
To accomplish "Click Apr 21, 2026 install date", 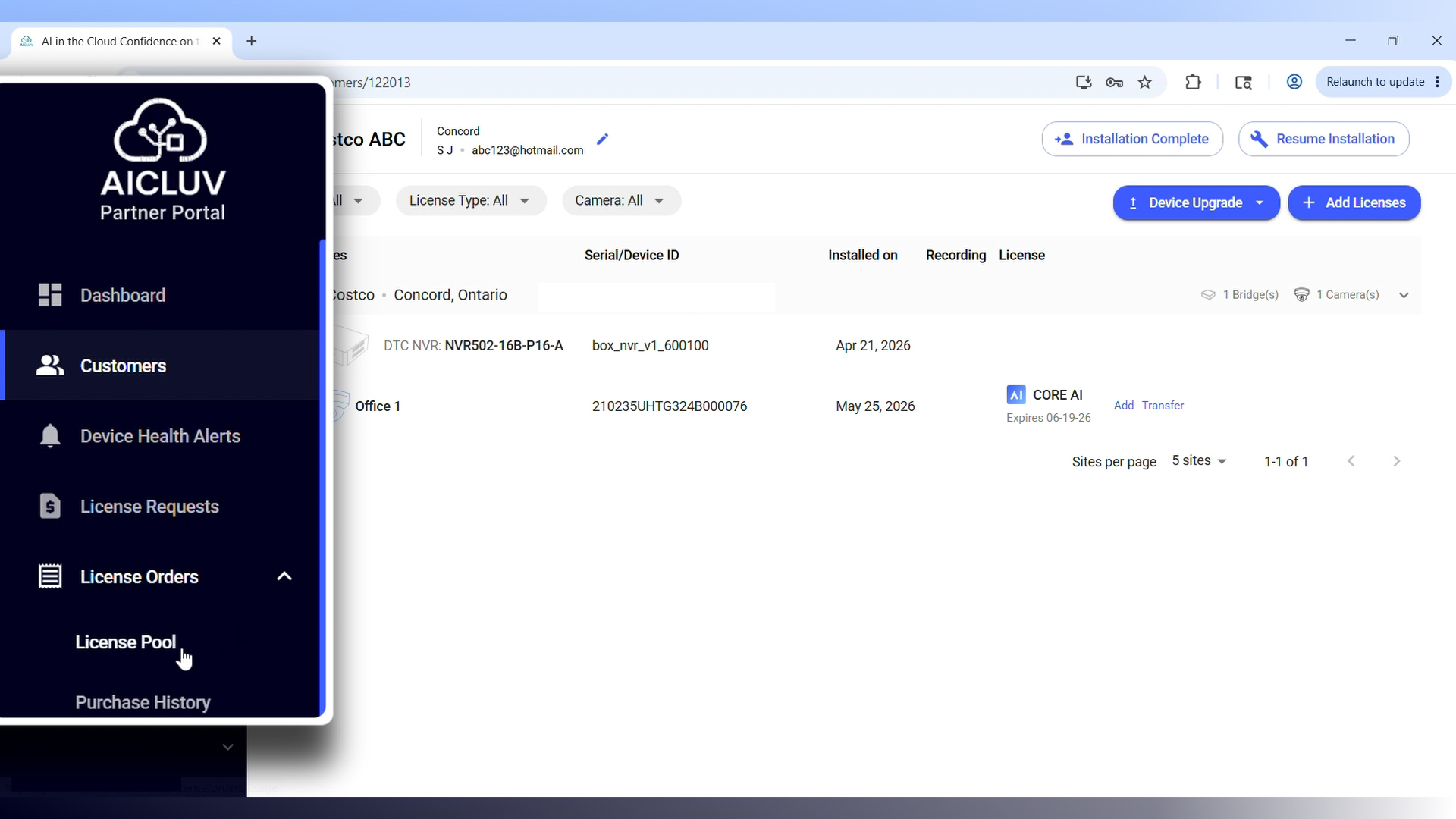I will [x=873, y=346].
